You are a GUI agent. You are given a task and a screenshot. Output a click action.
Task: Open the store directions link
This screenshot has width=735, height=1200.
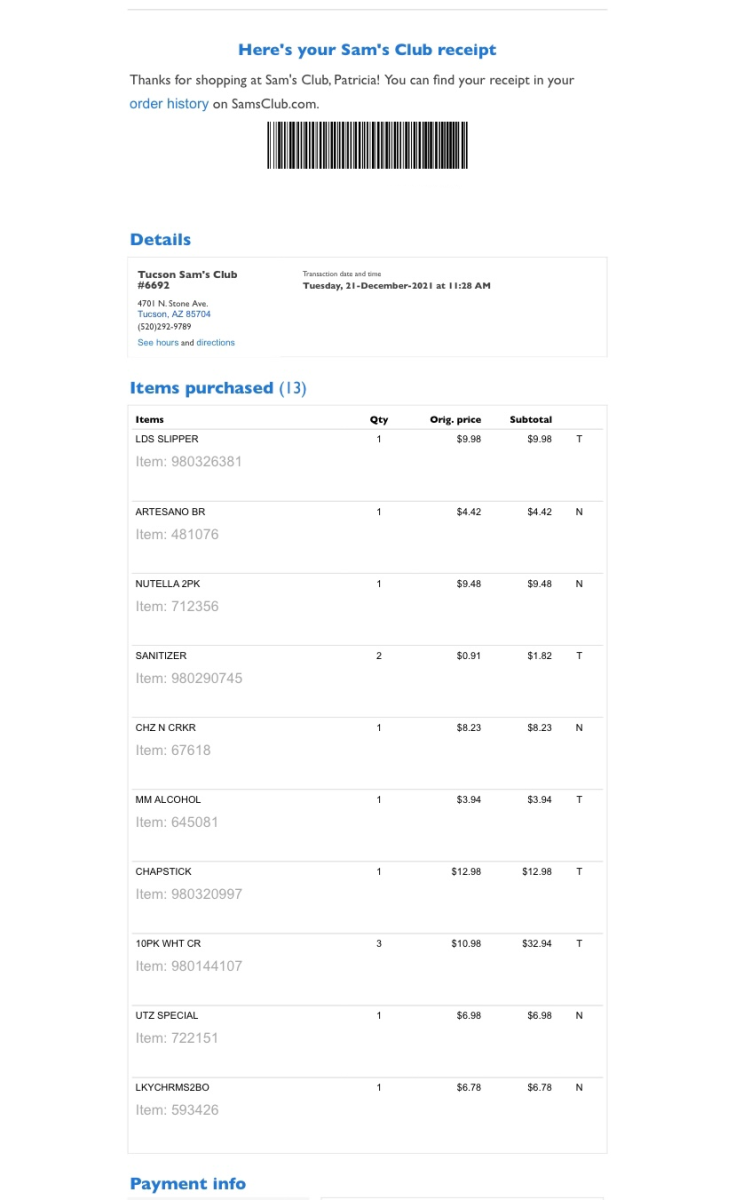[215, 343]
